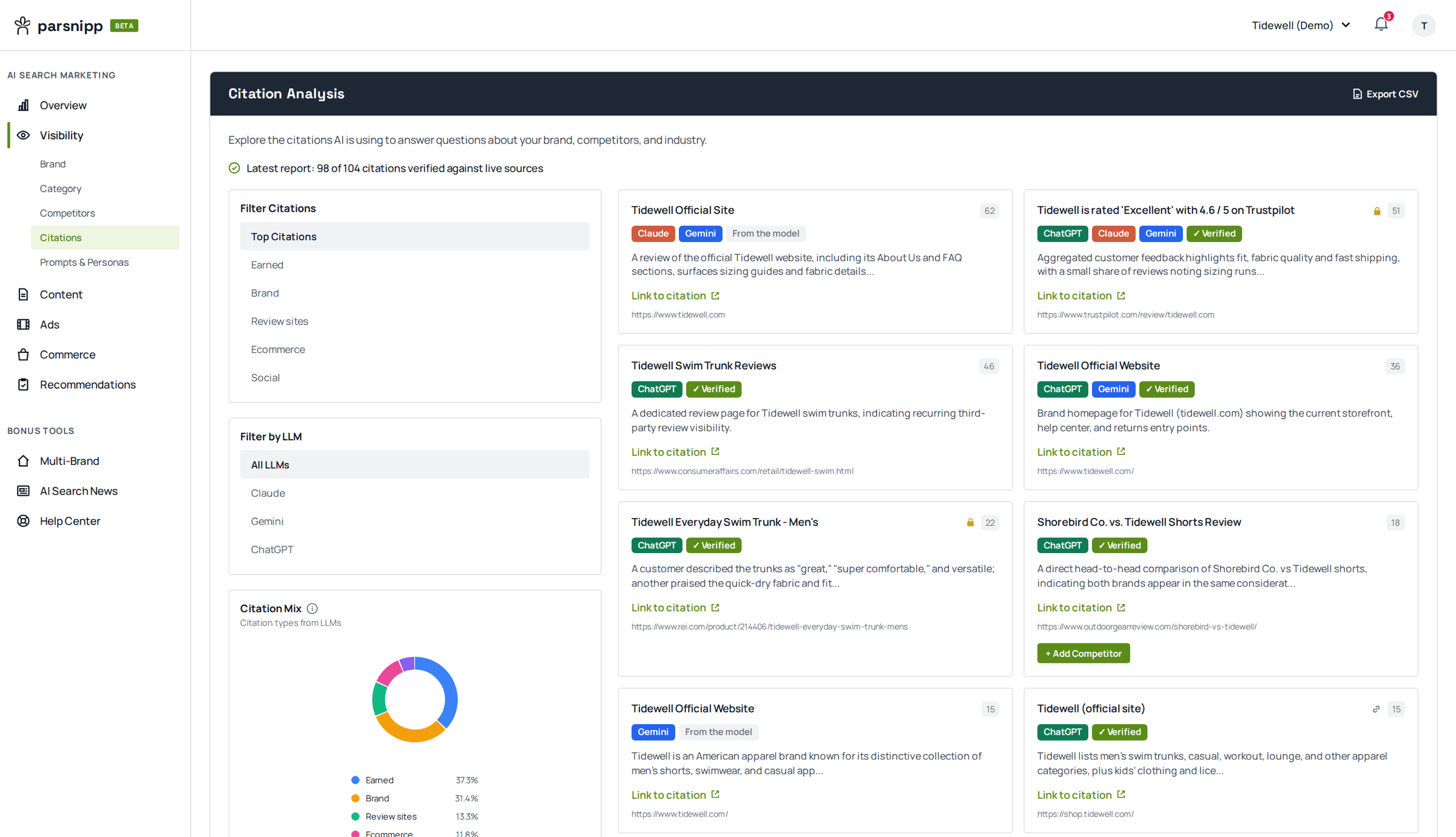This screenshot has height=837, width=1456.
Task: Click the Citation Mix info icon
Action: [x=312, y=608]
